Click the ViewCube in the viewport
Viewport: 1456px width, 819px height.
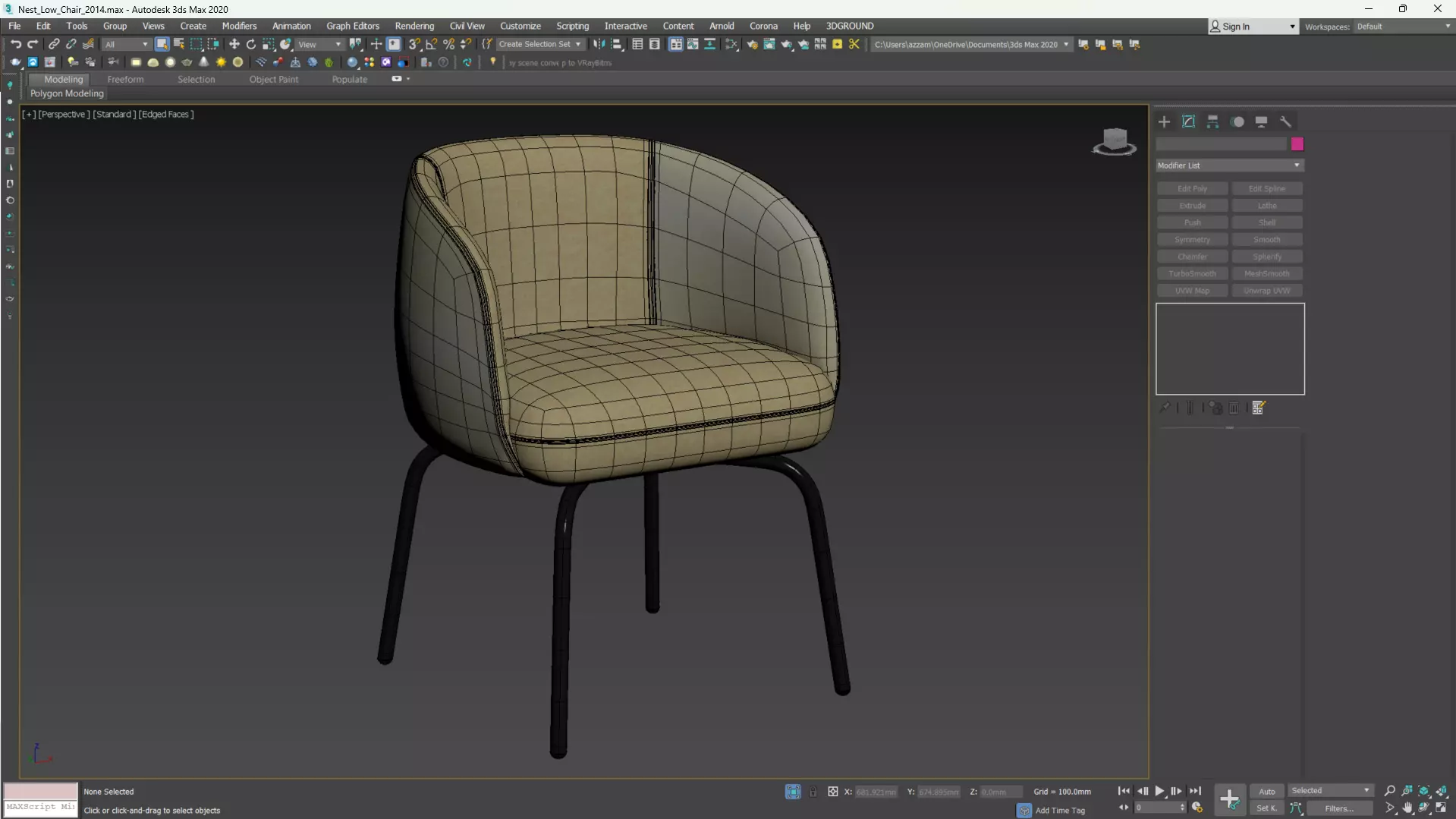(1114, 141)
